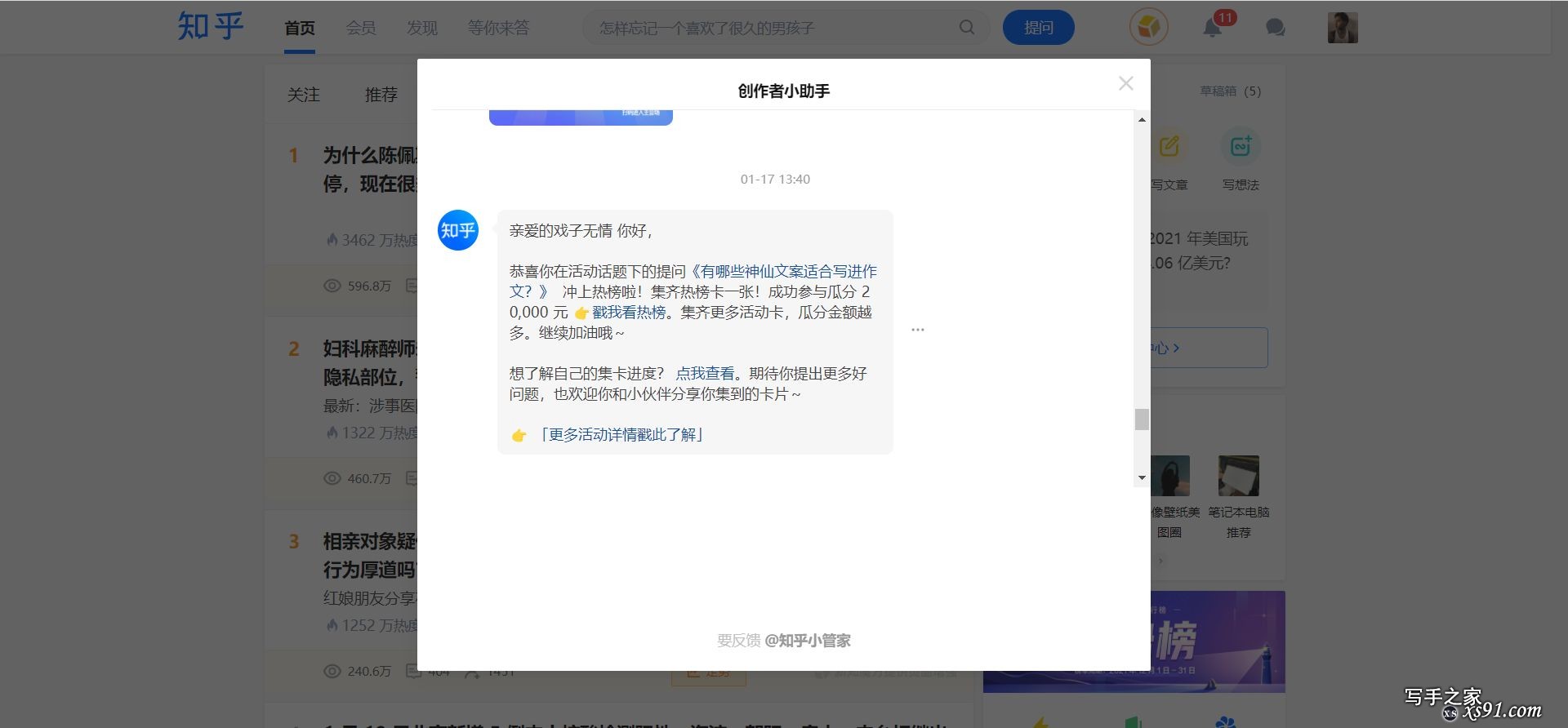Switch to 关注 feed tab

(x=303, y=95)
